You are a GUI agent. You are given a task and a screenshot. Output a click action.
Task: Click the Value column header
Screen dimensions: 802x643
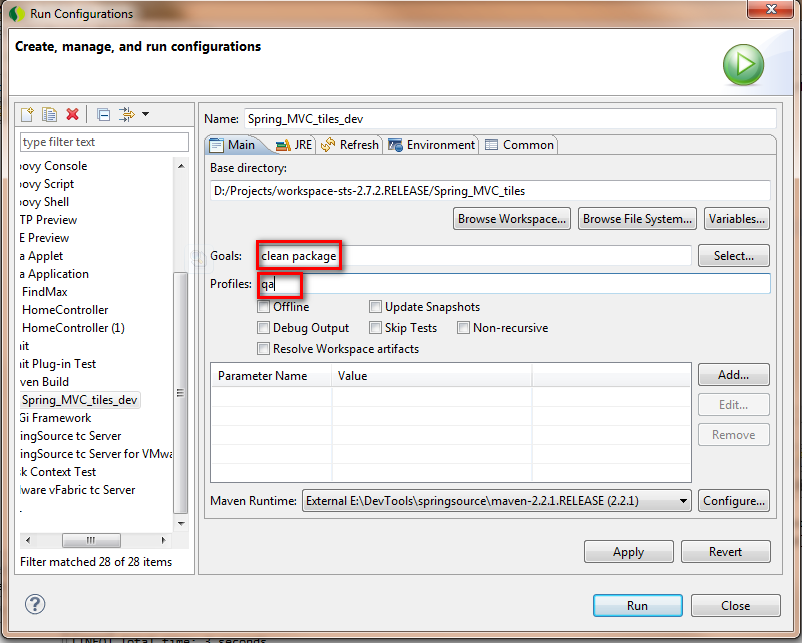pos(432,376)
